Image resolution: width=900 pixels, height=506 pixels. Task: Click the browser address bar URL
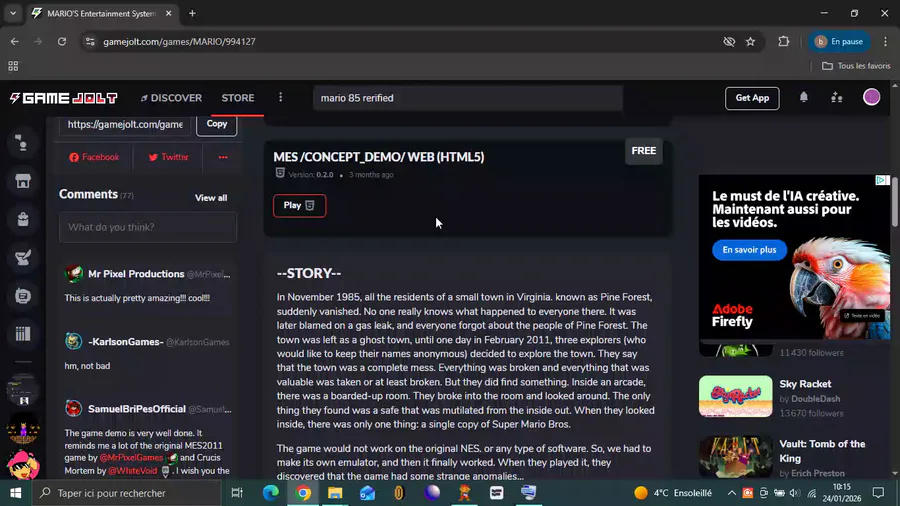tap(179, 41)
